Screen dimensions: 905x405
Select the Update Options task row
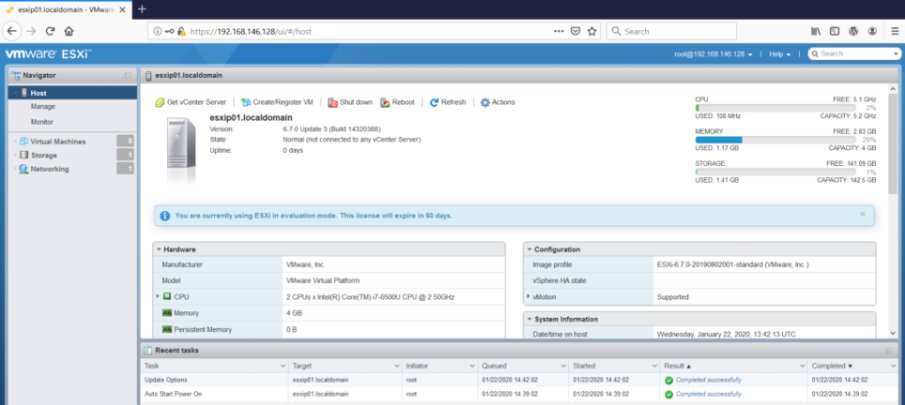click(519, 380)
